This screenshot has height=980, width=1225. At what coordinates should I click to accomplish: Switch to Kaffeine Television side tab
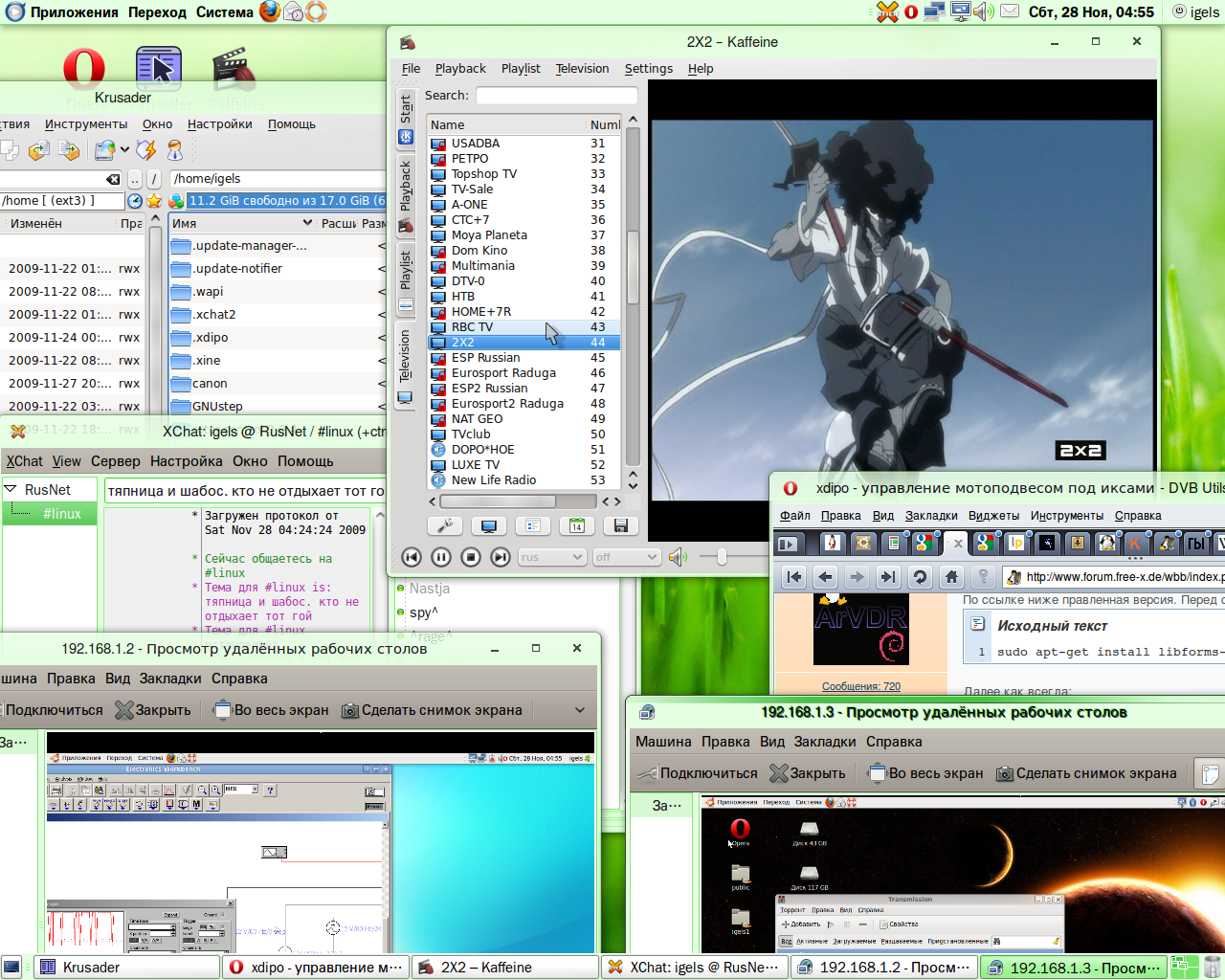pos(406,366)
